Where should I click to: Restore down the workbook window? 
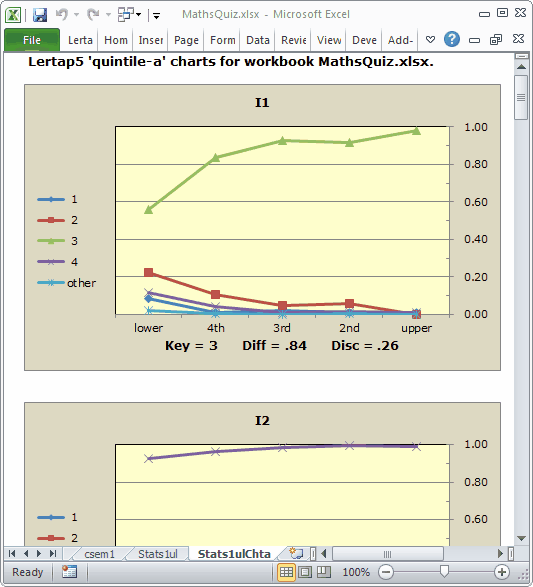[x=496, y=39]
